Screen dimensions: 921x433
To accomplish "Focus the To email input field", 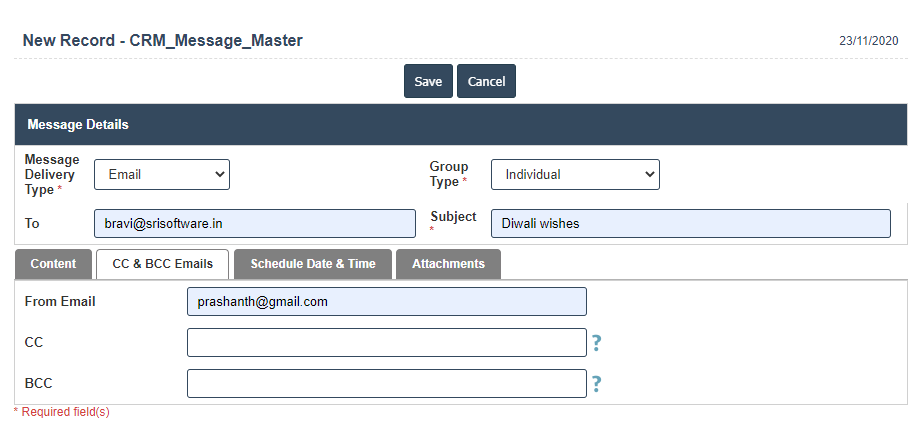I will [x=254, y=223].
